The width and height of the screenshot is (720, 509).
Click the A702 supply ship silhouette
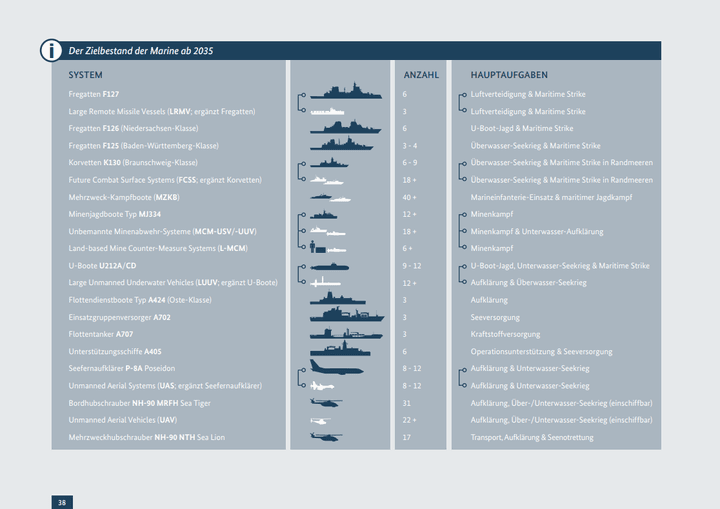[347, 315]
